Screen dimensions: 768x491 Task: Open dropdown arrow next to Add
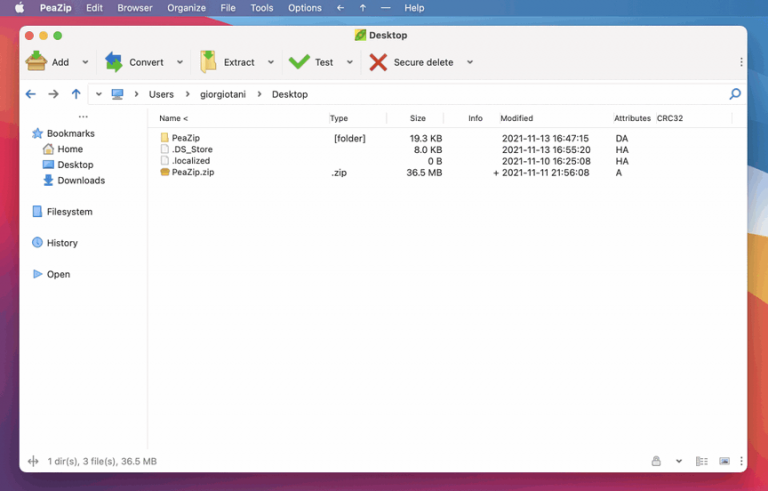85,62
